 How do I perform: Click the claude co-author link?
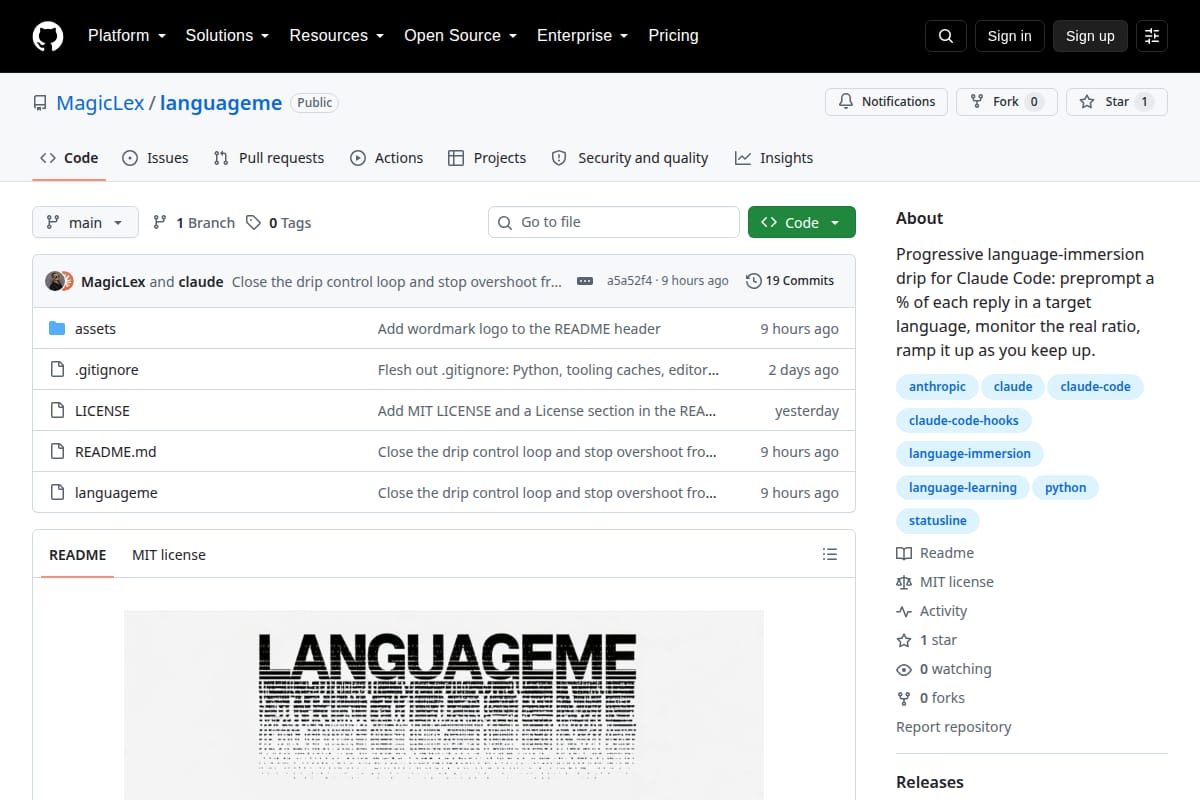pos(201,281)
